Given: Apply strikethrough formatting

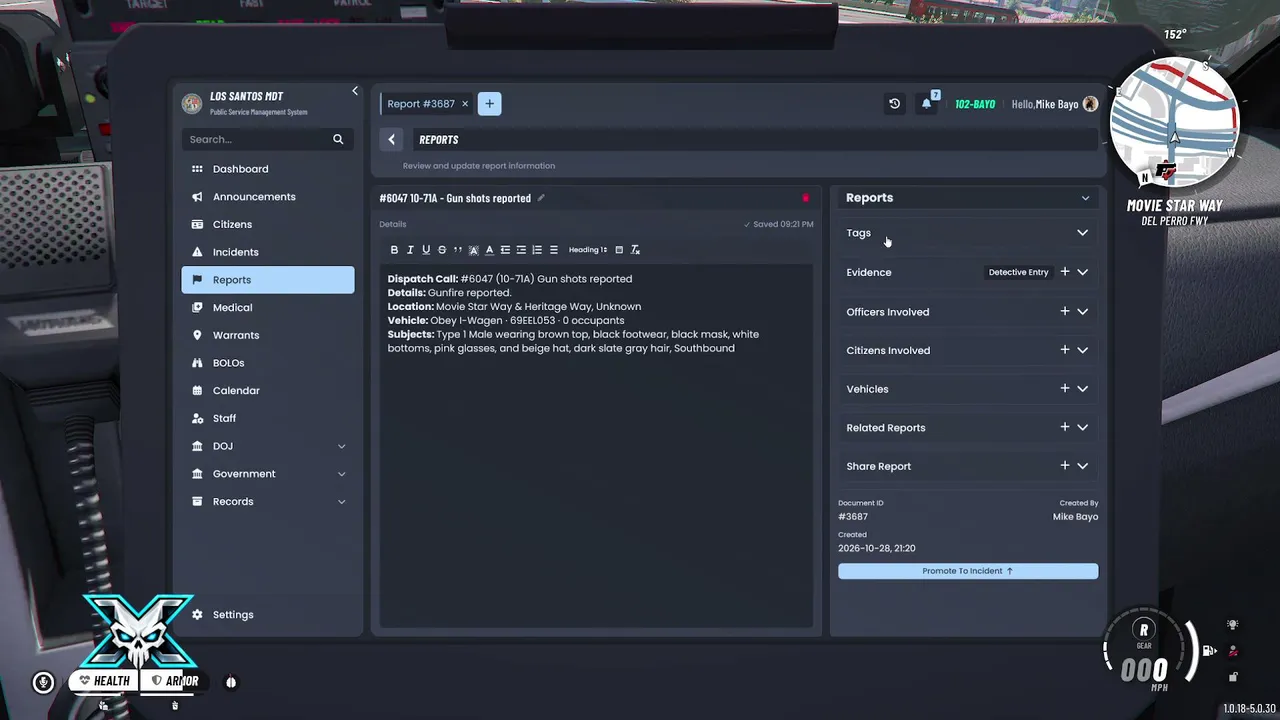Looking at the screenshot, I should [x=442, y=250].
